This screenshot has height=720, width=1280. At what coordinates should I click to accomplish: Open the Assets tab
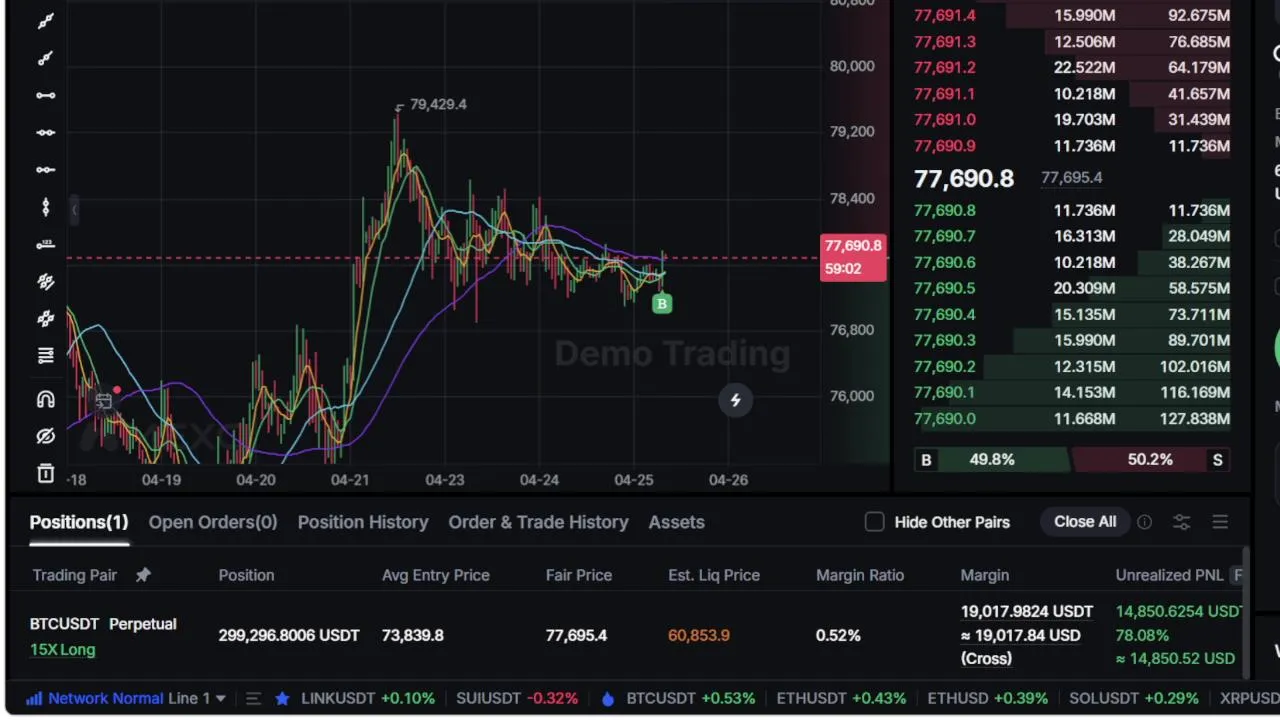pos(676,522)
